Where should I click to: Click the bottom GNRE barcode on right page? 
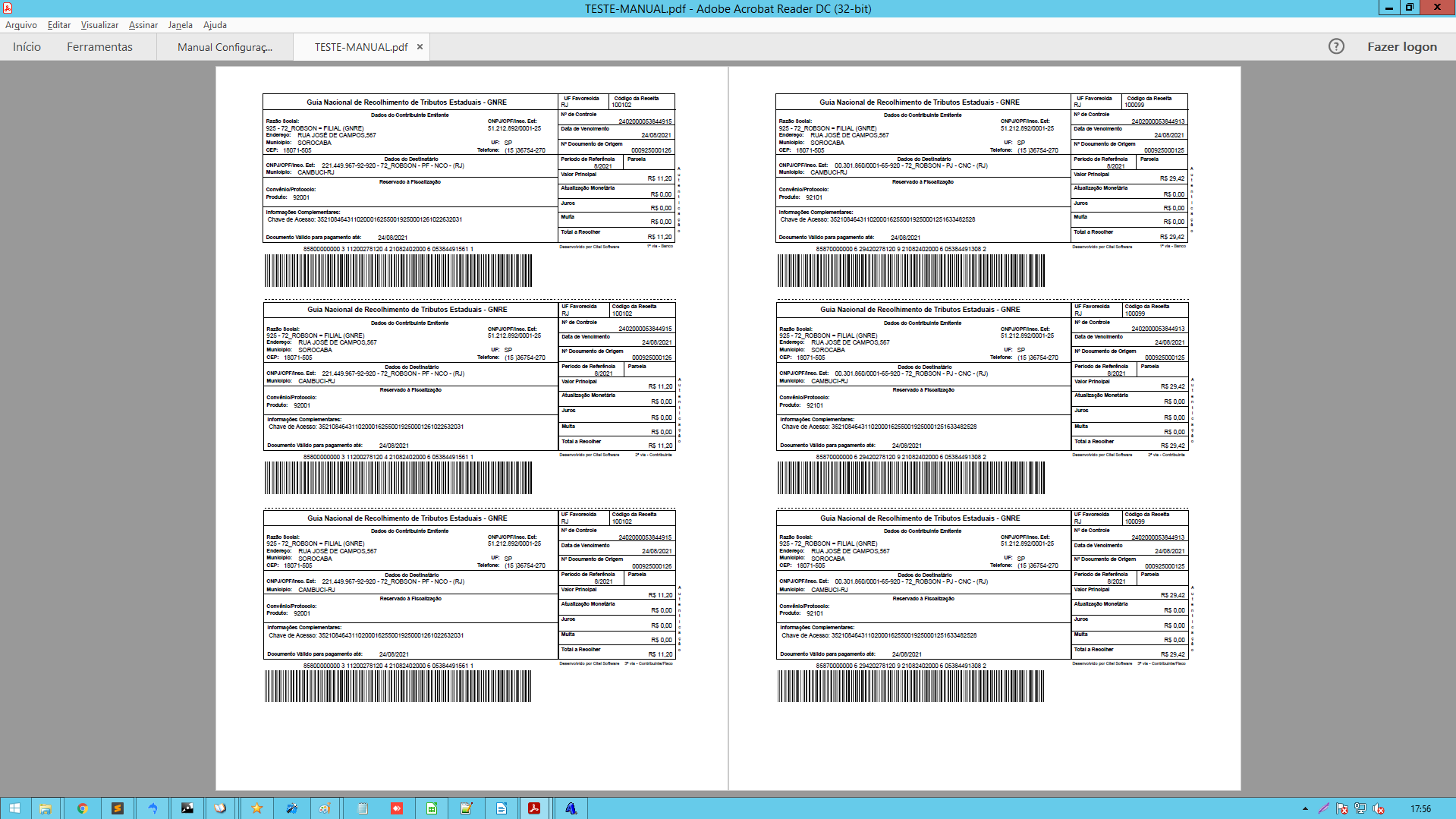pos(910,686)
